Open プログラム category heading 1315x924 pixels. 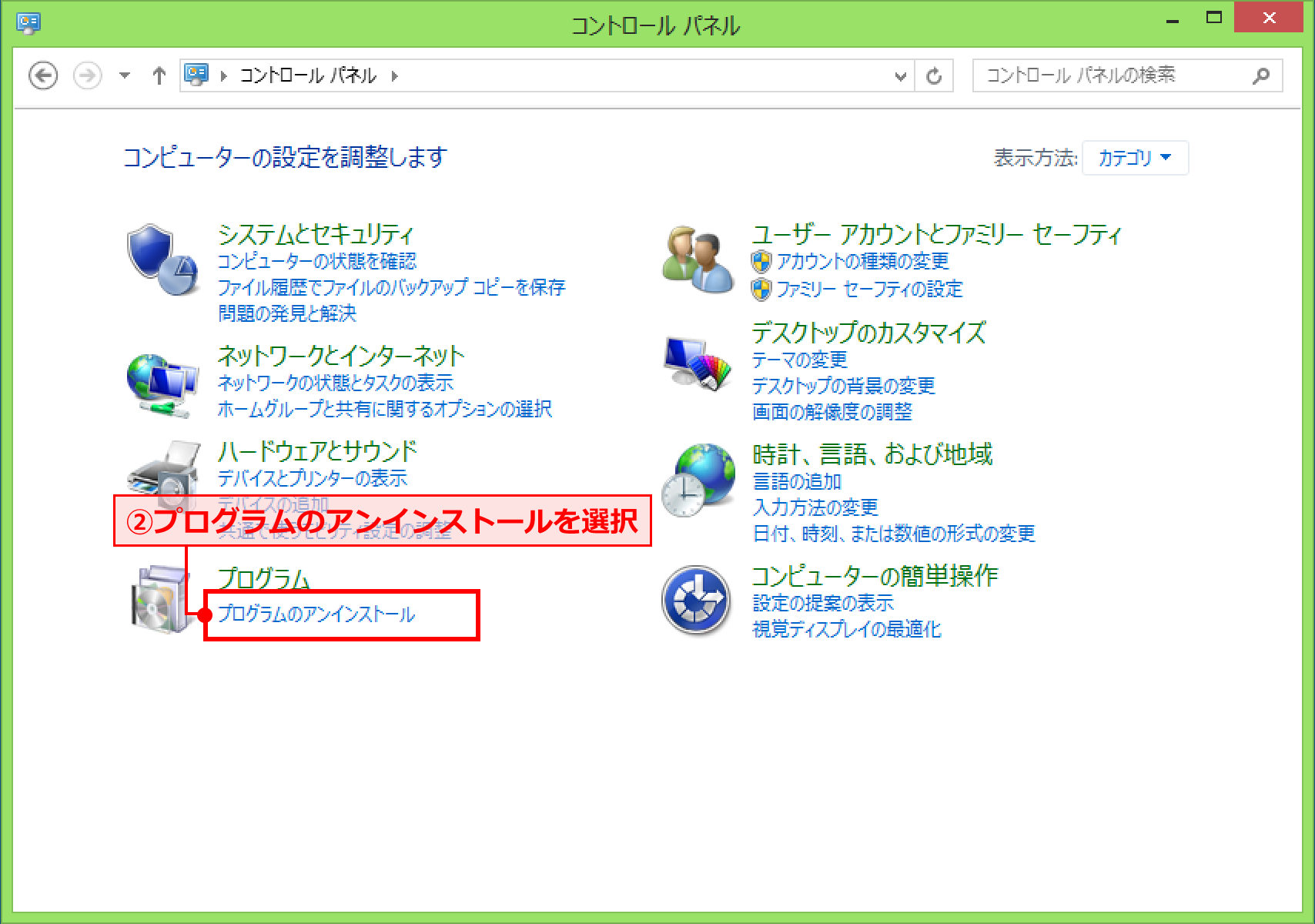tap(264, 578)
